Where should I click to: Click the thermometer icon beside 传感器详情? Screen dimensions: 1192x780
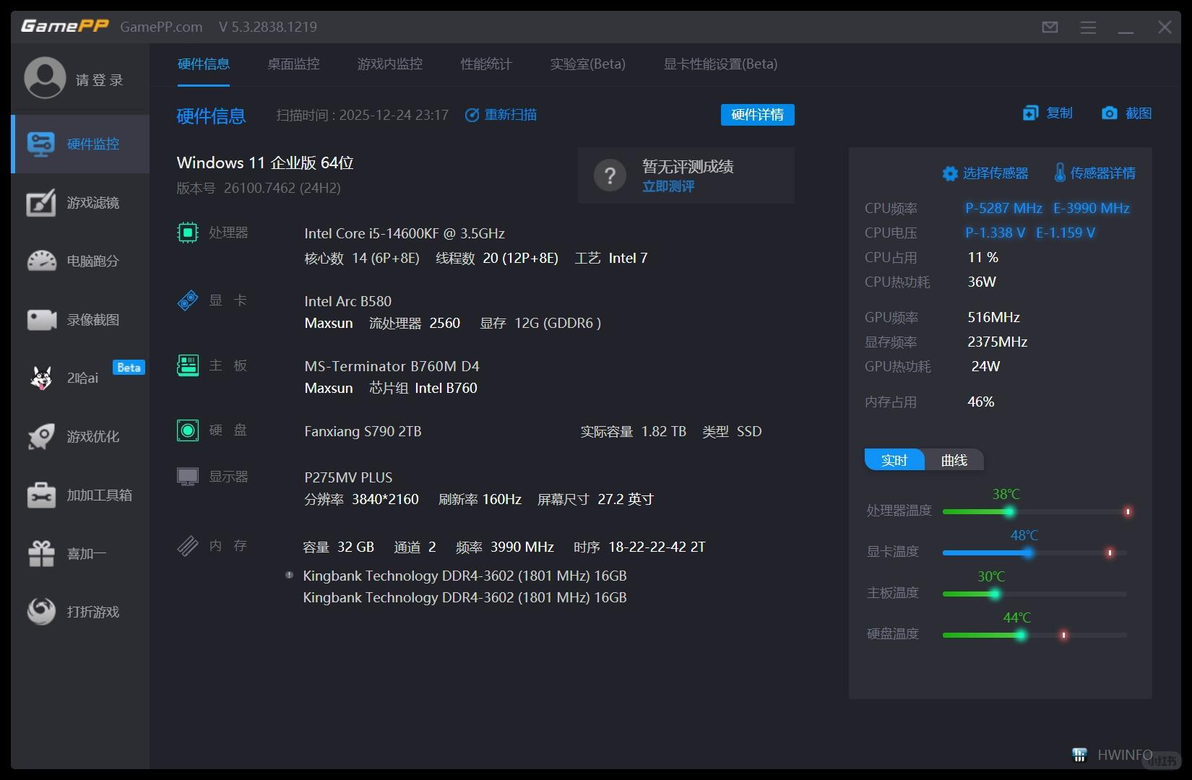tap(1060, 173)
